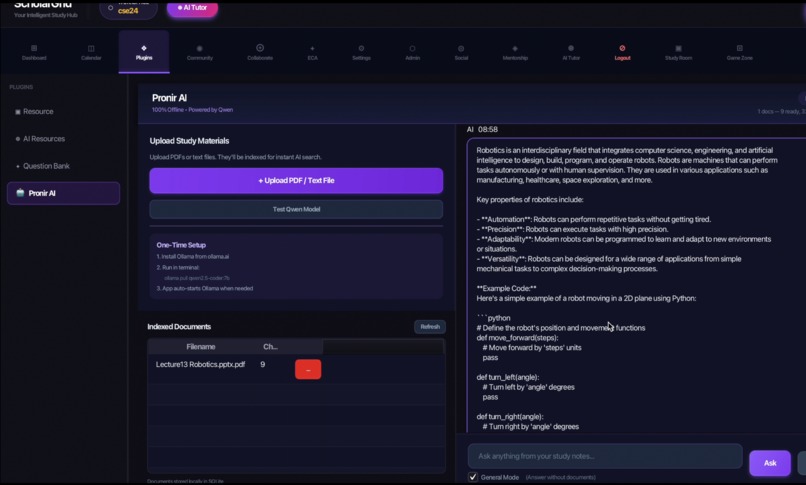Click the Install Ollama from ollama.ai step
Image resolution: width=806 pixels, height=485 pixels.
tap(193, 256)
